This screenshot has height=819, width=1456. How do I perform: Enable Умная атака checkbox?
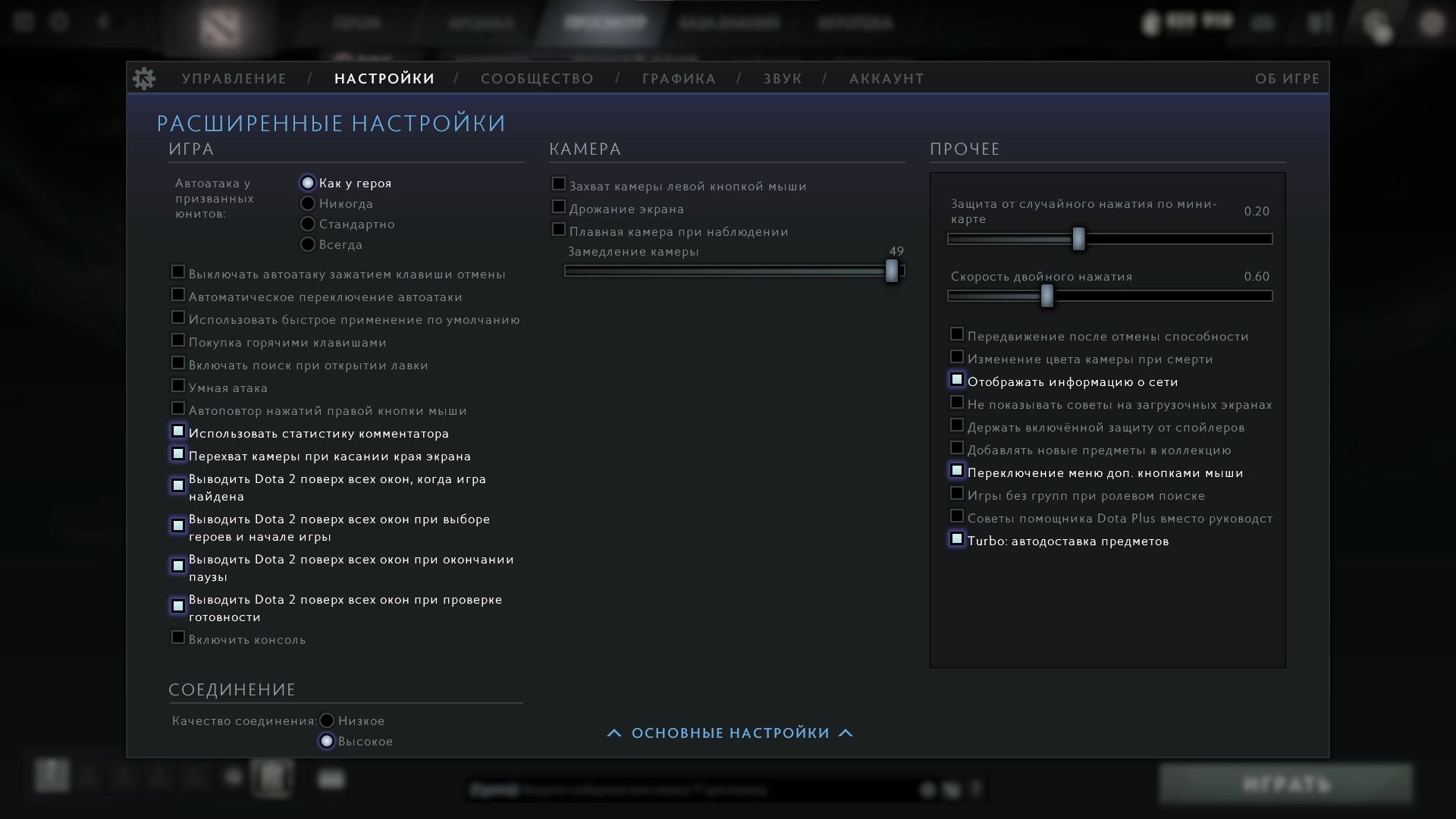coord(177,385)
